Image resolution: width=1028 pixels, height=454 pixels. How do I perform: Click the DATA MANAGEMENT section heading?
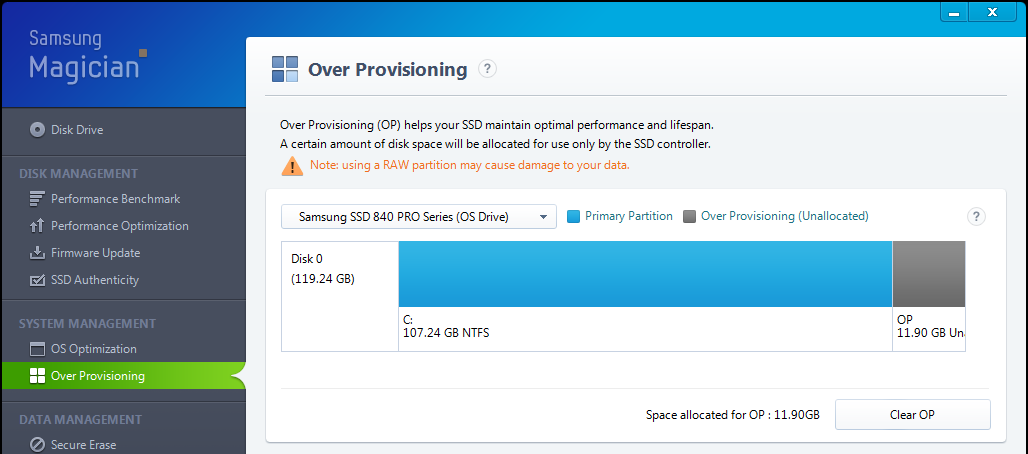(80, 419)
